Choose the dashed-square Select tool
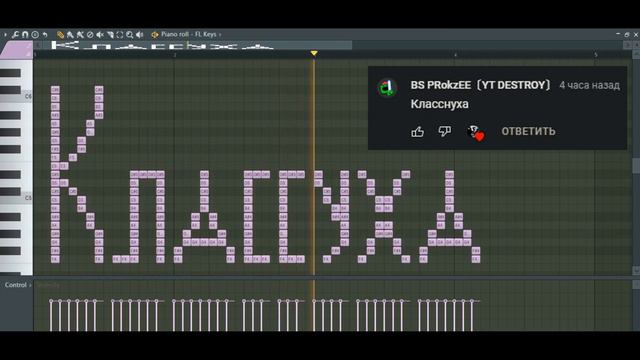640x360 pixels. tap(120, 35)
